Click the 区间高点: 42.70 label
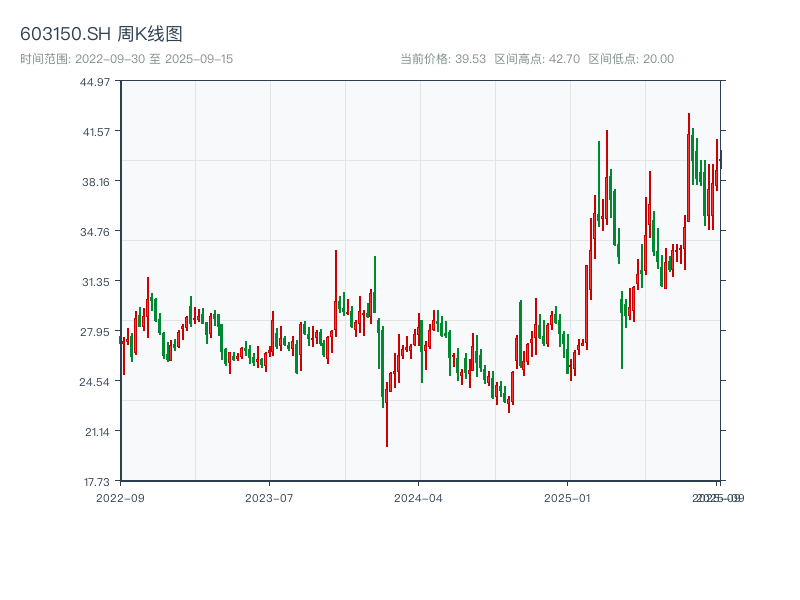800x600 pixels. point(537,59)
